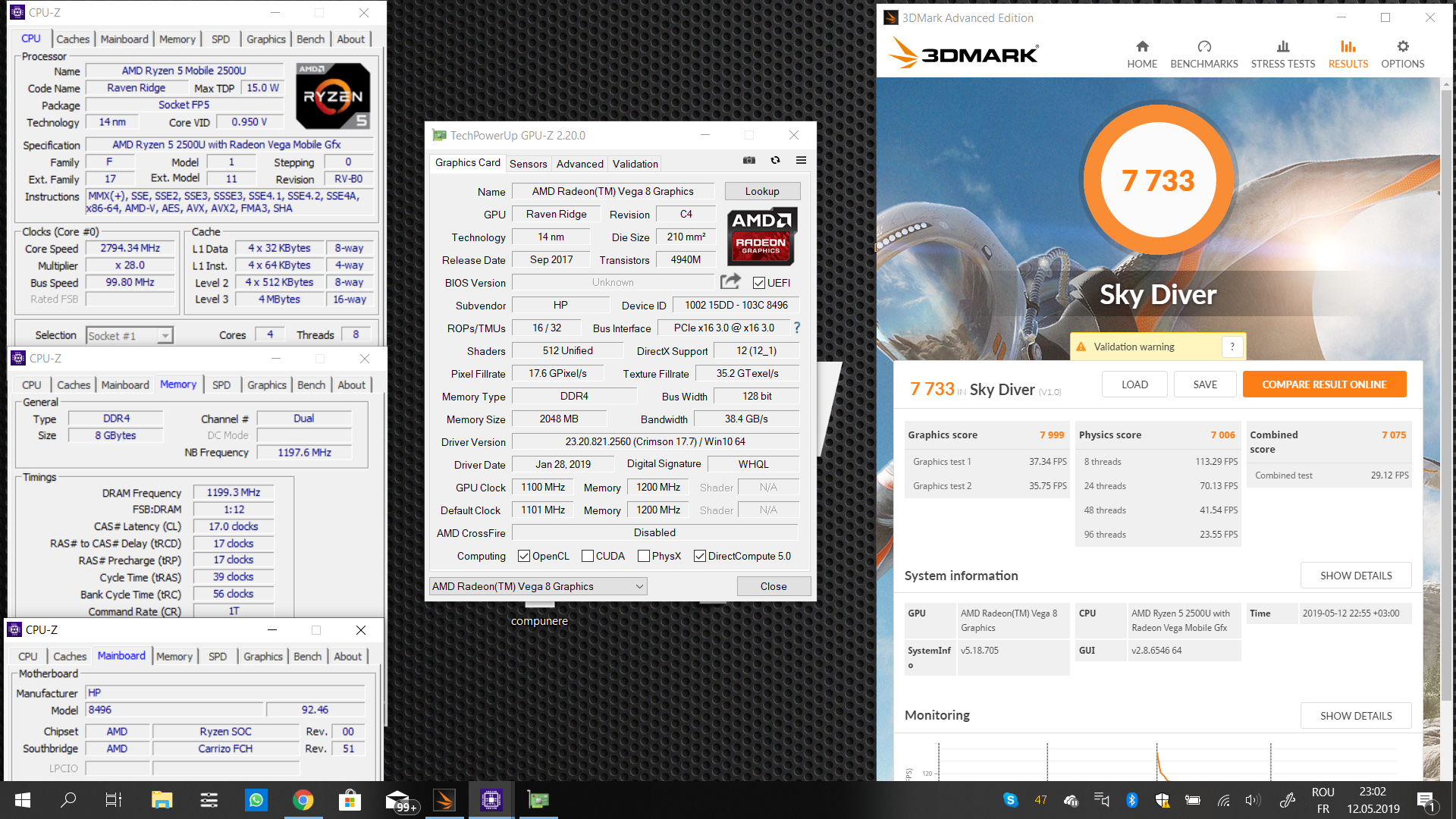Toggle the PhysX checkbox
The width and height of the screenshot is (1456, 819).
(644, 556)
